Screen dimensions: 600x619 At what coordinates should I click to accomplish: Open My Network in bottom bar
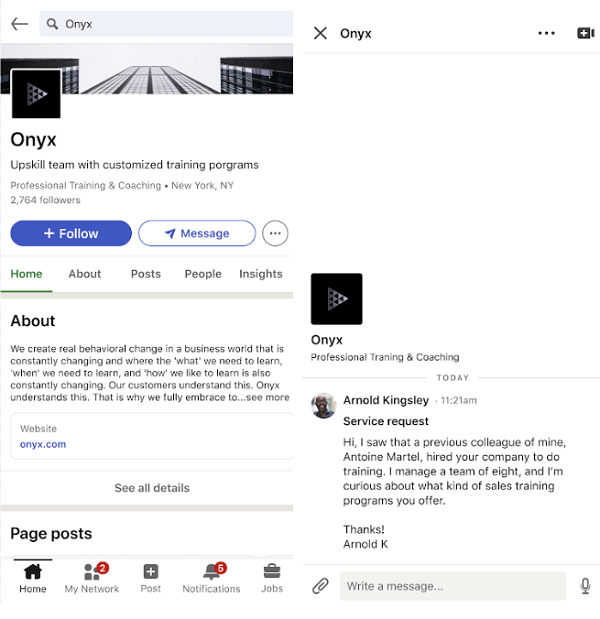coord(92,578)
